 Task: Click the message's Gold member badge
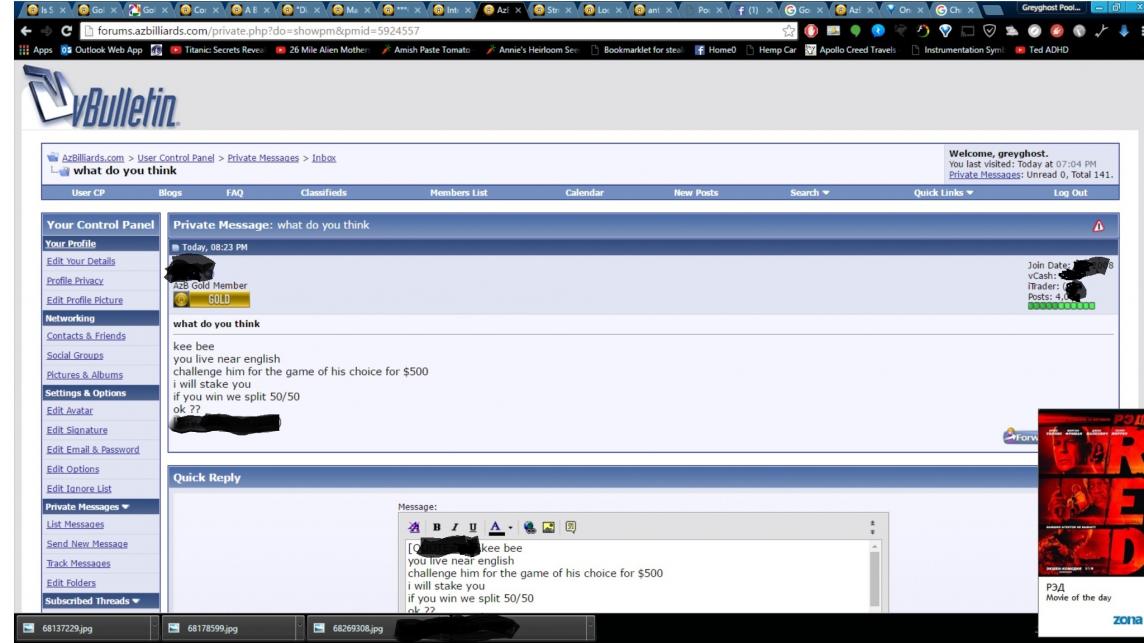click(212, 299)
